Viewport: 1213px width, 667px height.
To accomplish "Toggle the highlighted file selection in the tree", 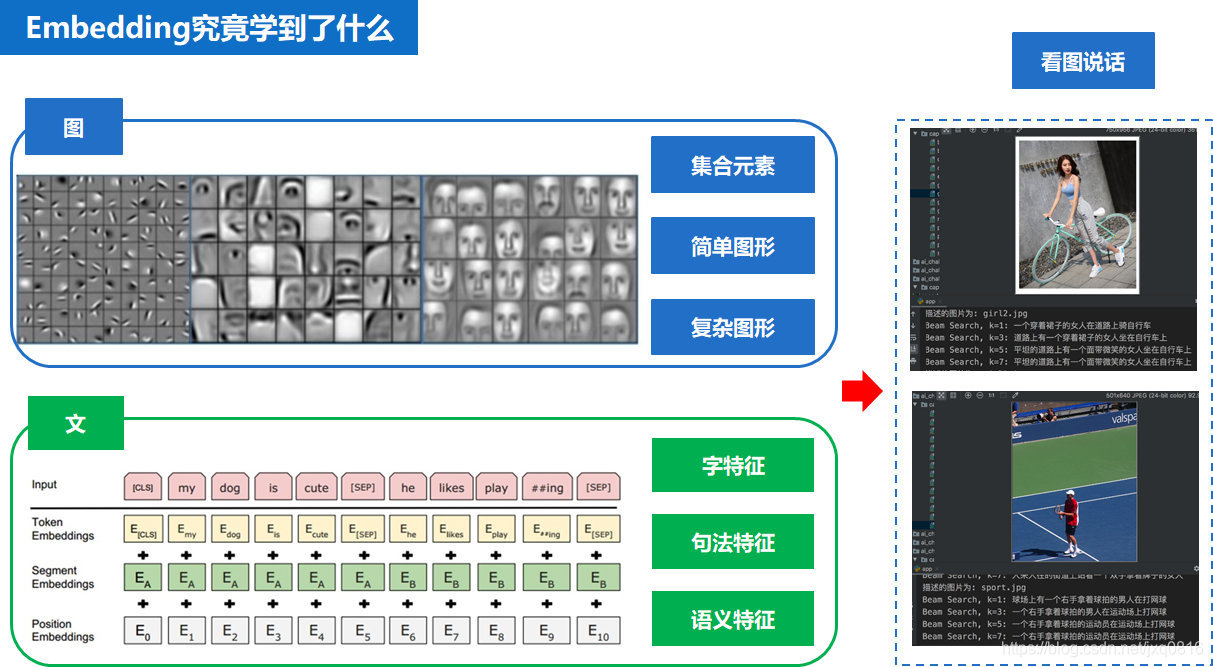I will (931, 192).
